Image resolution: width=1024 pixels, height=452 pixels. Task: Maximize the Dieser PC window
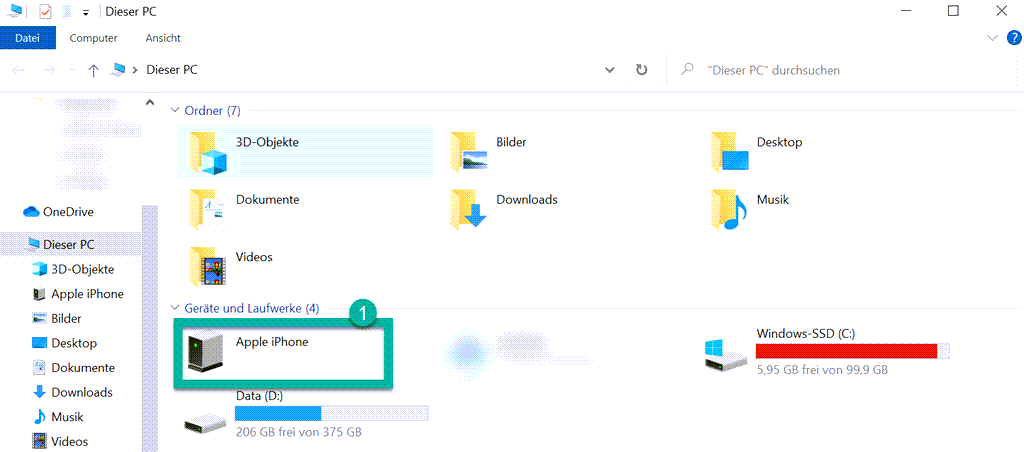(x=953, y=10)
